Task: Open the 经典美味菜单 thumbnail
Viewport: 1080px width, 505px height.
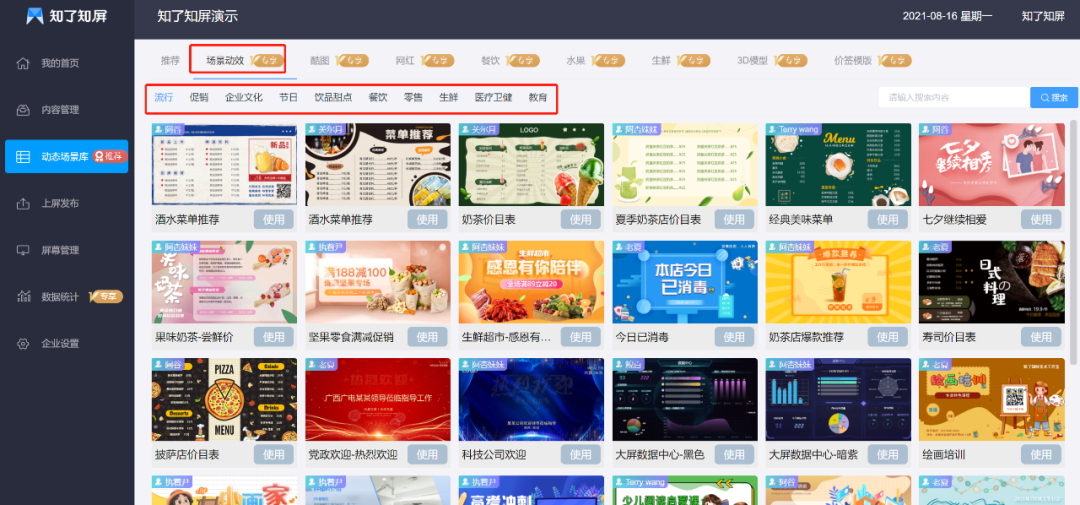Action: tap(838, 165)
